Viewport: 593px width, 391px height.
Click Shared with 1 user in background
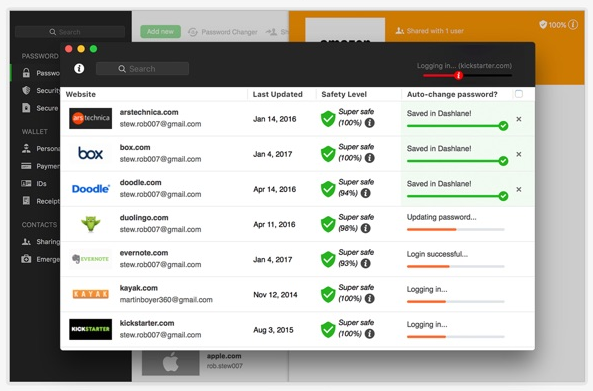pos(430,31)
